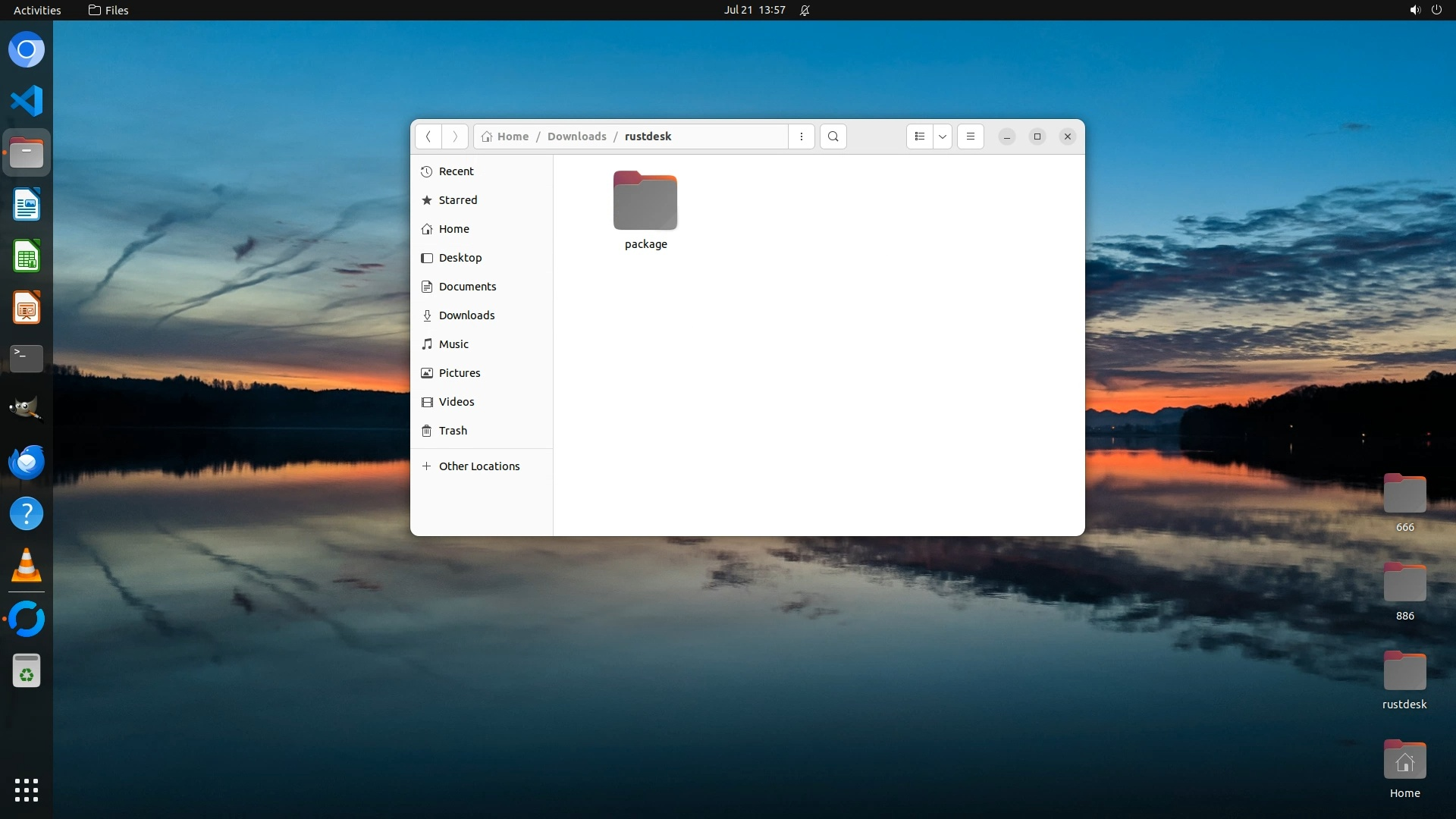Open Other Locations in sidebar
1456x819 pixels.
pos(479,466)
